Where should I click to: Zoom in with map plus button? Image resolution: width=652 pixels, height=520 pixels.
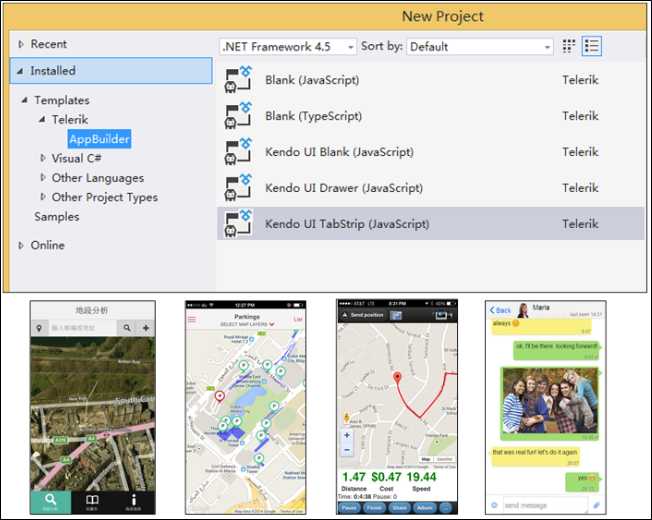point(347,435)
